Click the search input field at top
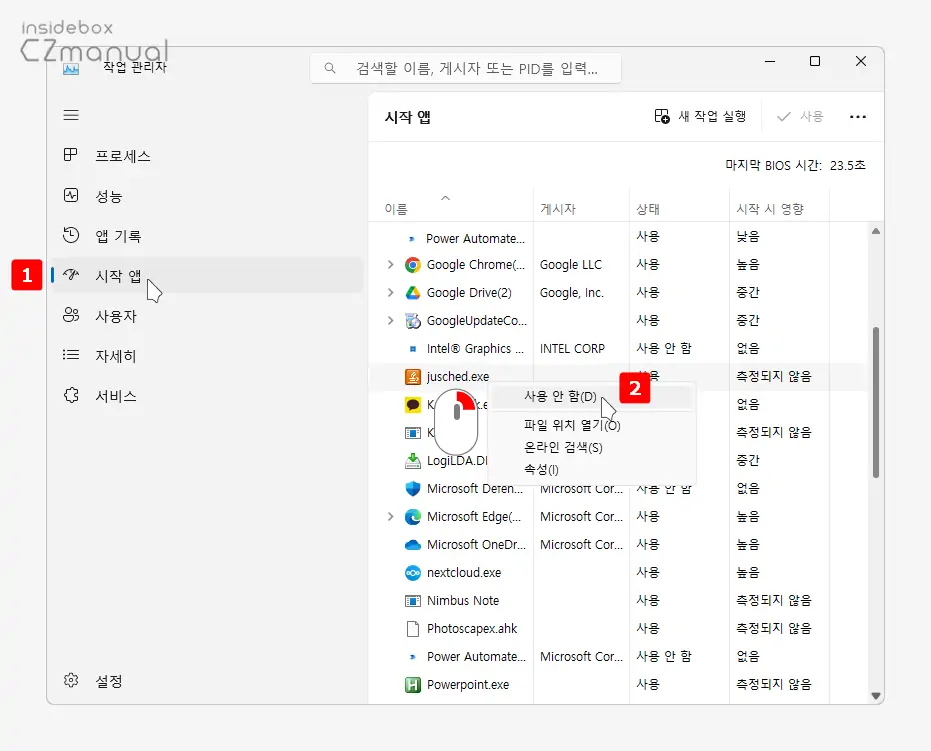Viewport: 931px width, 751px height. tap(465, 67)
